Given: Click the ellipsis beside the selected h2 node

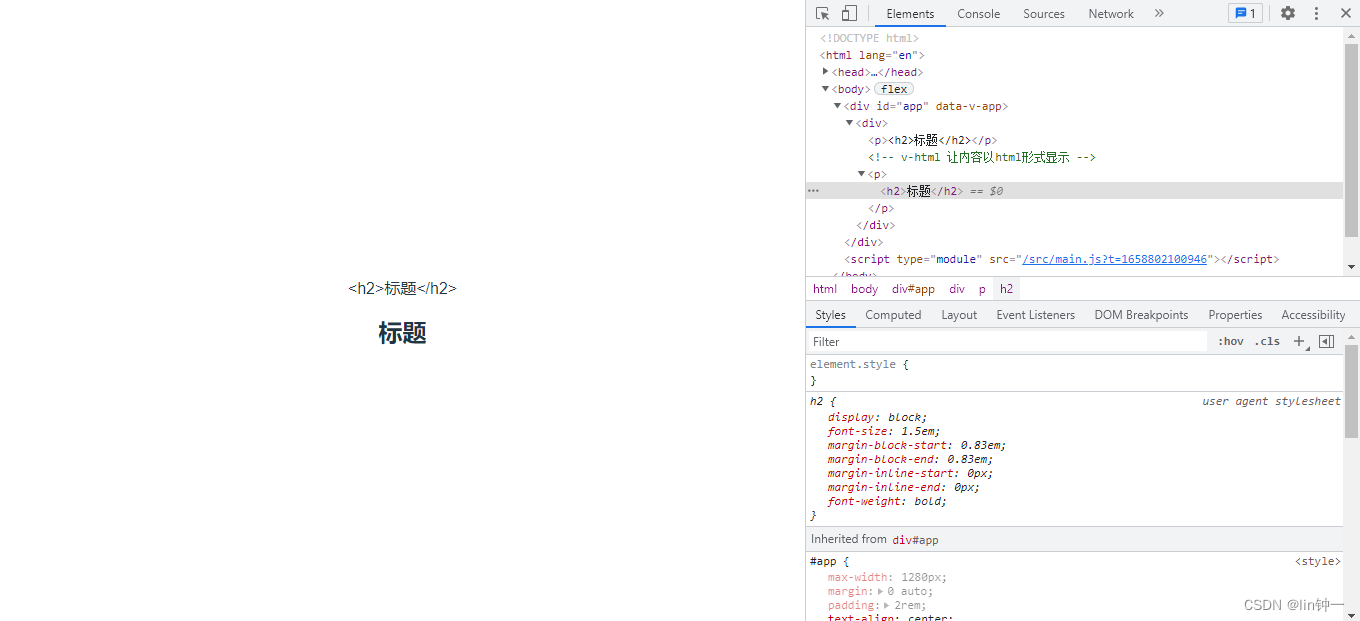Looking at the screenshot, I should (x=813, y=190).
